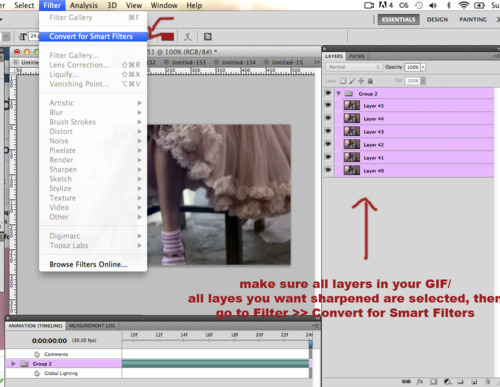The image size is (500, 387).
Task: Toggle lock transparent pixels icon
Action: [x=343, y=81]
